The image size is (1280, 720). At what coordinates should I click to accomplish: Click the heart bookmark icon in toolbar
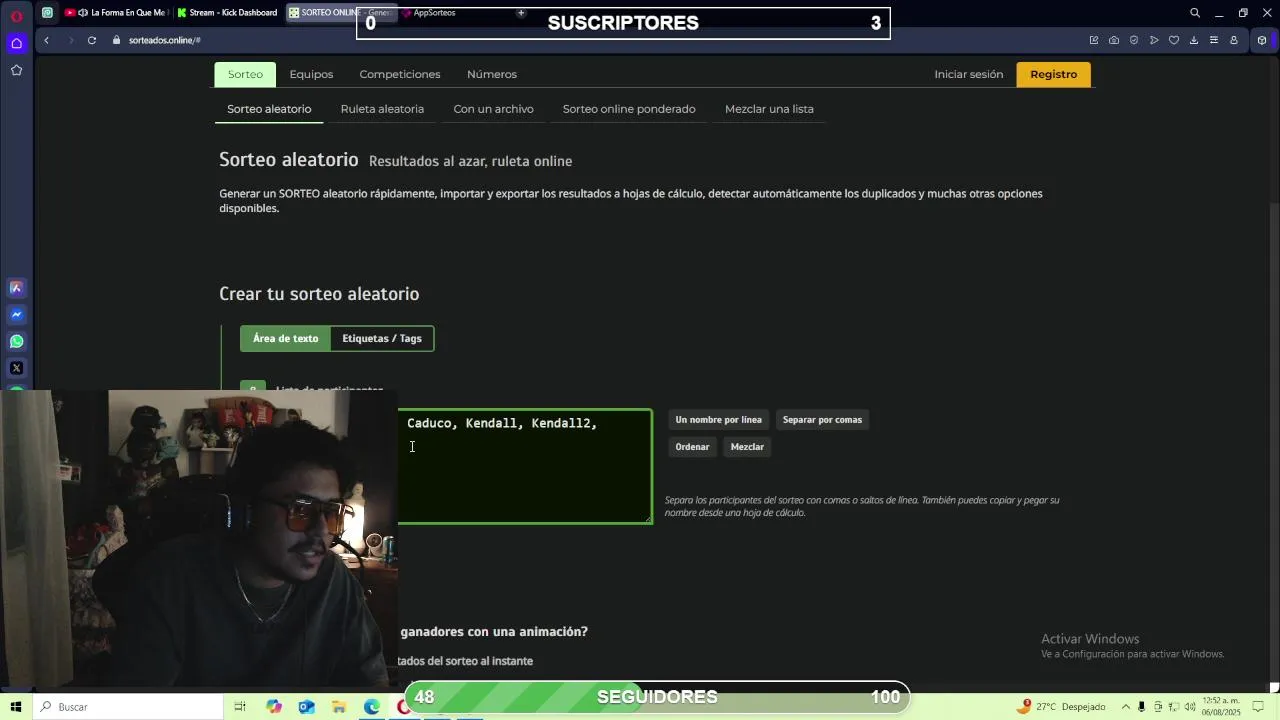click(1174, 40)
